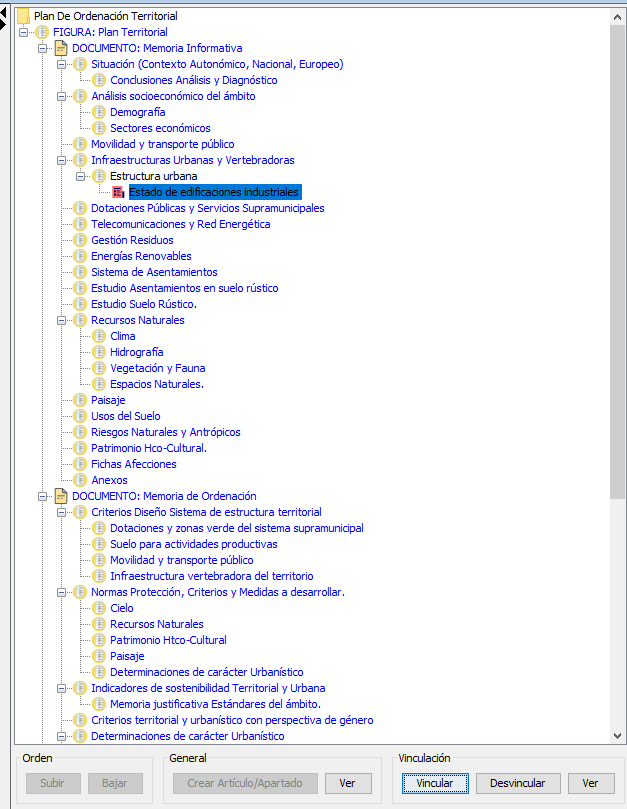Click Ver in the Vinculación group
The width and height of the screenshot is (627, 809).
pyautogui.click(x=591, y=783)
